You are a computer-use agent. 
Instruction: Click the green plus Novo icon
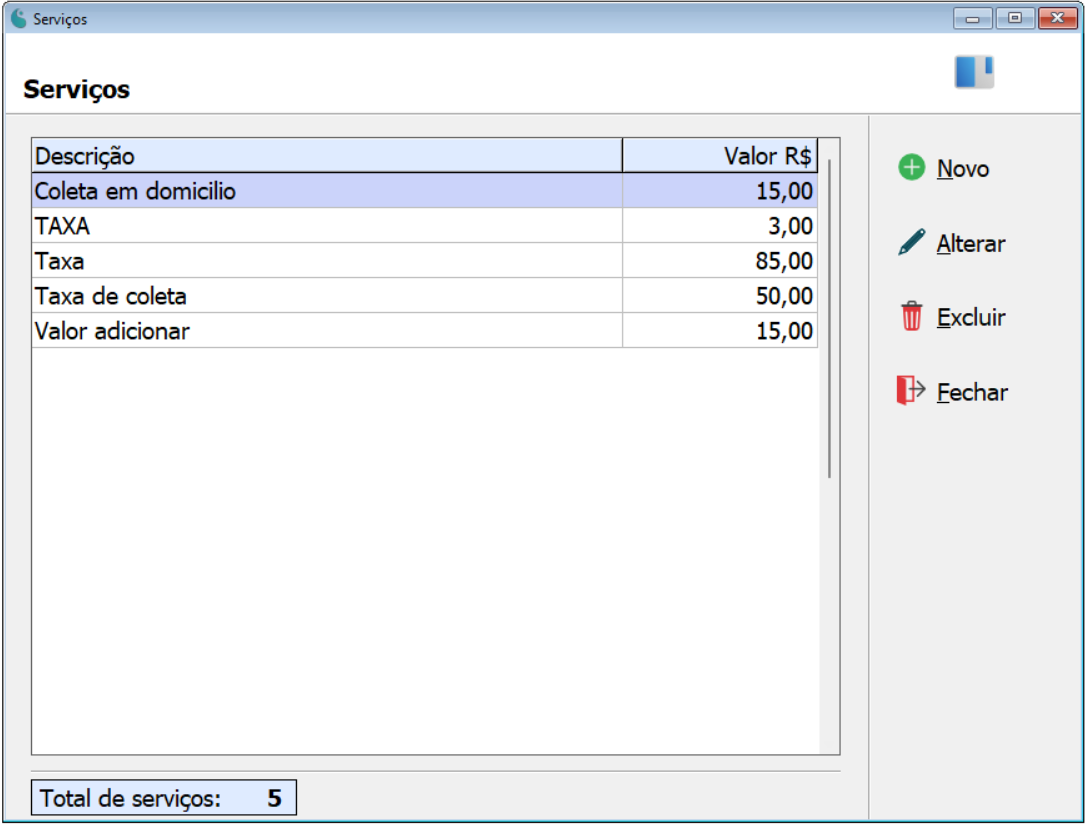911,168
